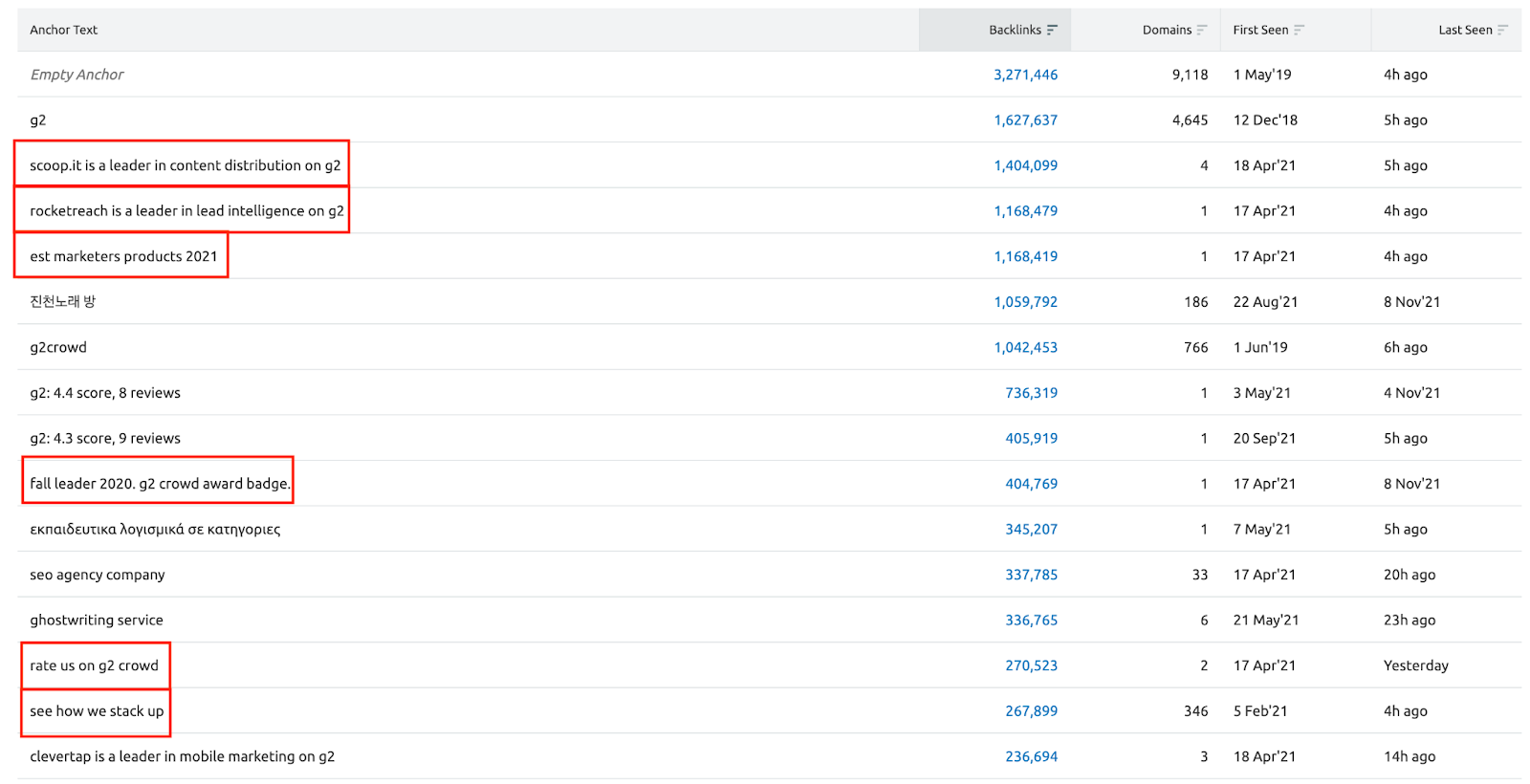Select the Empty Anchor row text

pyautogui.click(x=76, y=75)
